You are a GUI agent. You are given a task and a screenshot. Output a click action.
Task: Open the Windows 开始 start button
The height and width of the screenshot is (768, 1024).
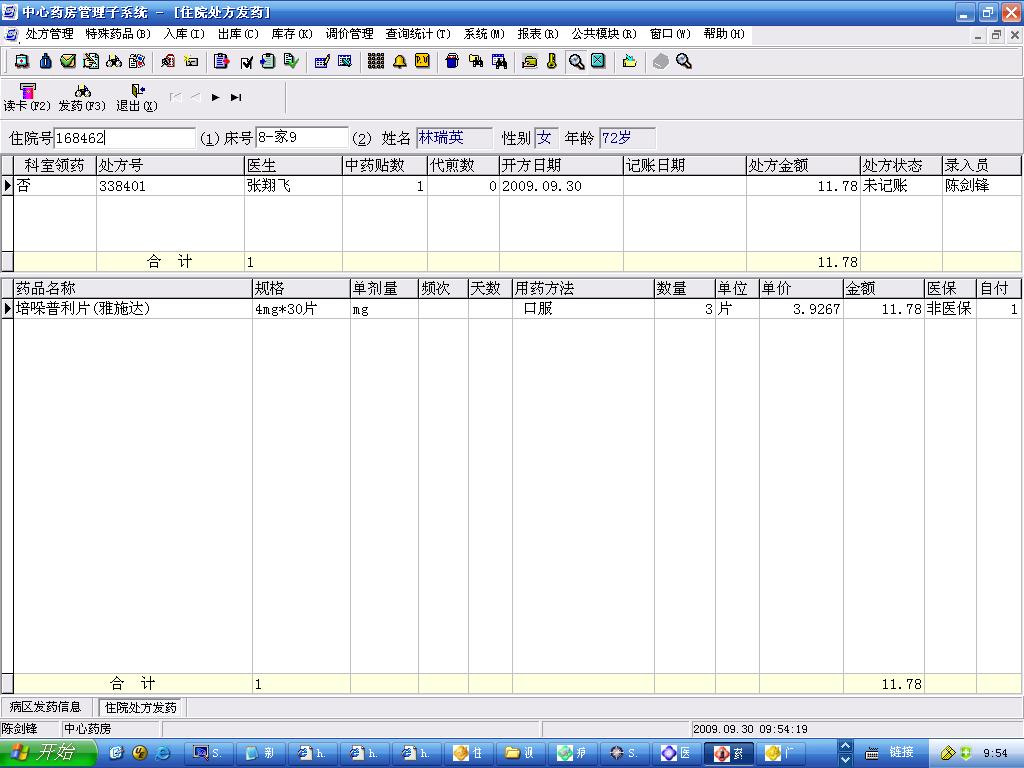click(47, 753)
